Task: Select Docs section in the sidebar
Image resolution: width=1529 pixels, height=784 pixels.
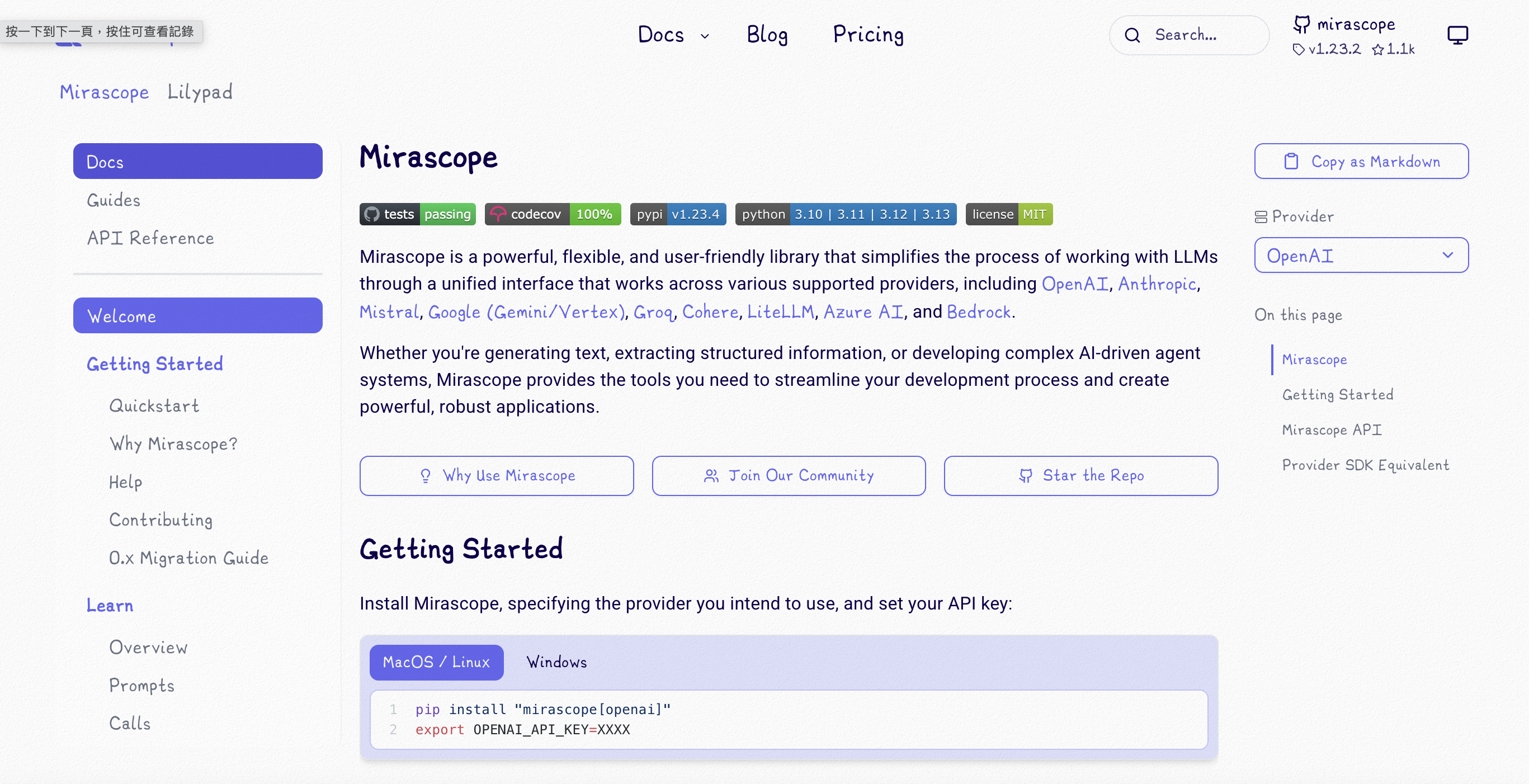Action: click(x=197, y=162)
